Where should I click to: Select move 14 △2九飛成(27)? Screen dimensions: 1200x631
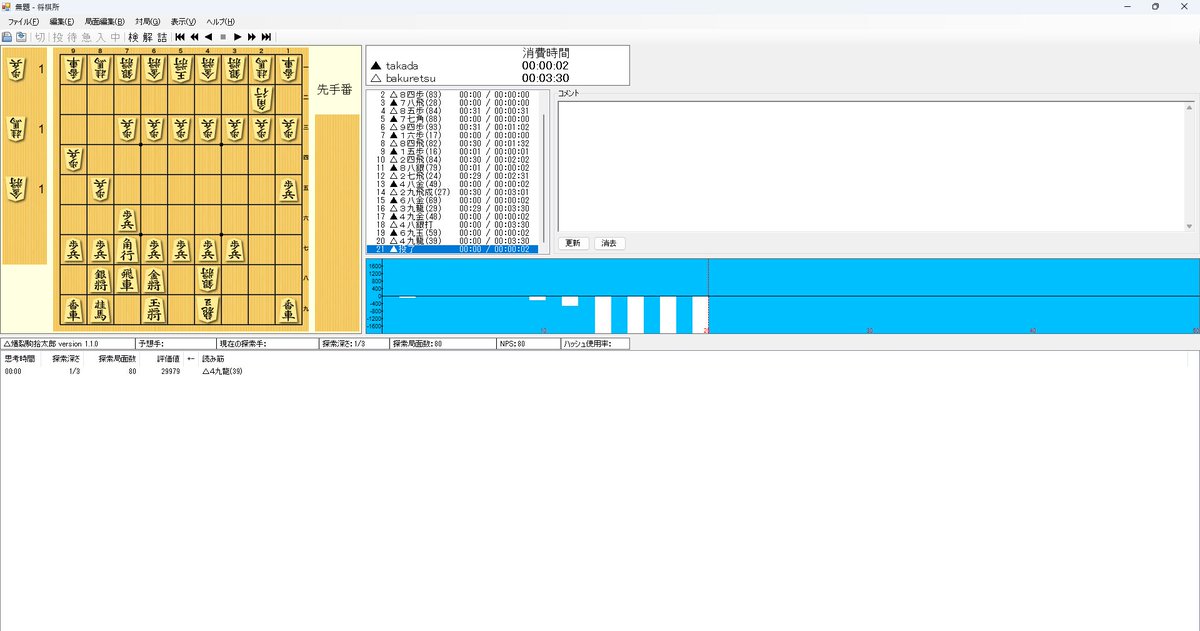(452, 192)
